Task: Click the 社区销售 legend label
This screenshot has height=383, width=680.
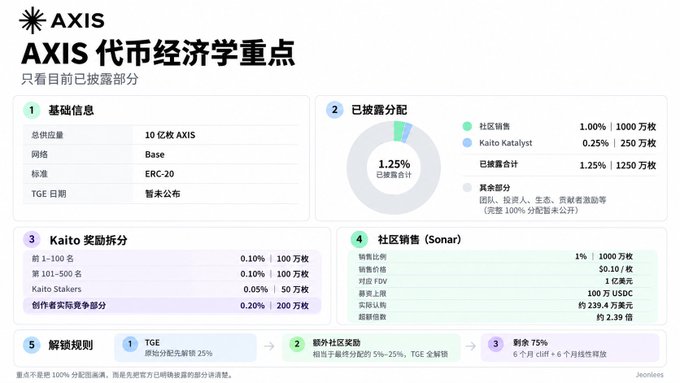Action: click(494, 126)
